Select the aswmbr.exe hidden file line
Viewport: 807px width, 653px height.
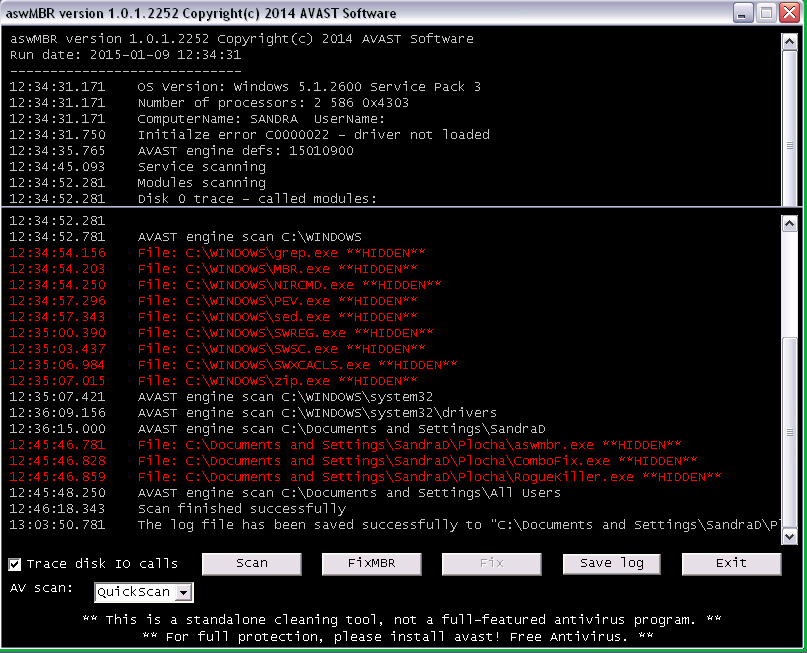[x=345, y=445]
